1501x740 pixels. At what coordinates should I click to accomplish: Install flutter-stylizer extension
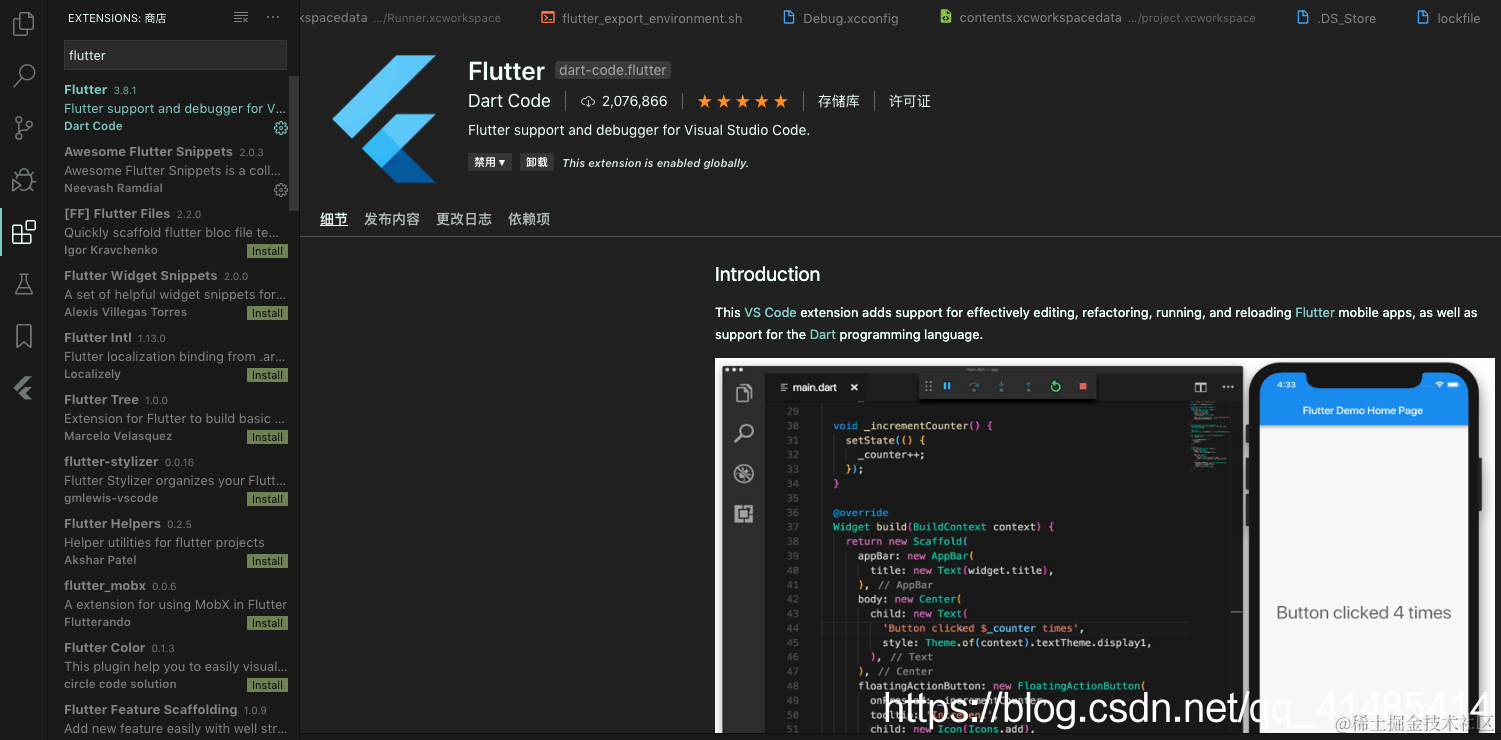click(x=267, y=499)
